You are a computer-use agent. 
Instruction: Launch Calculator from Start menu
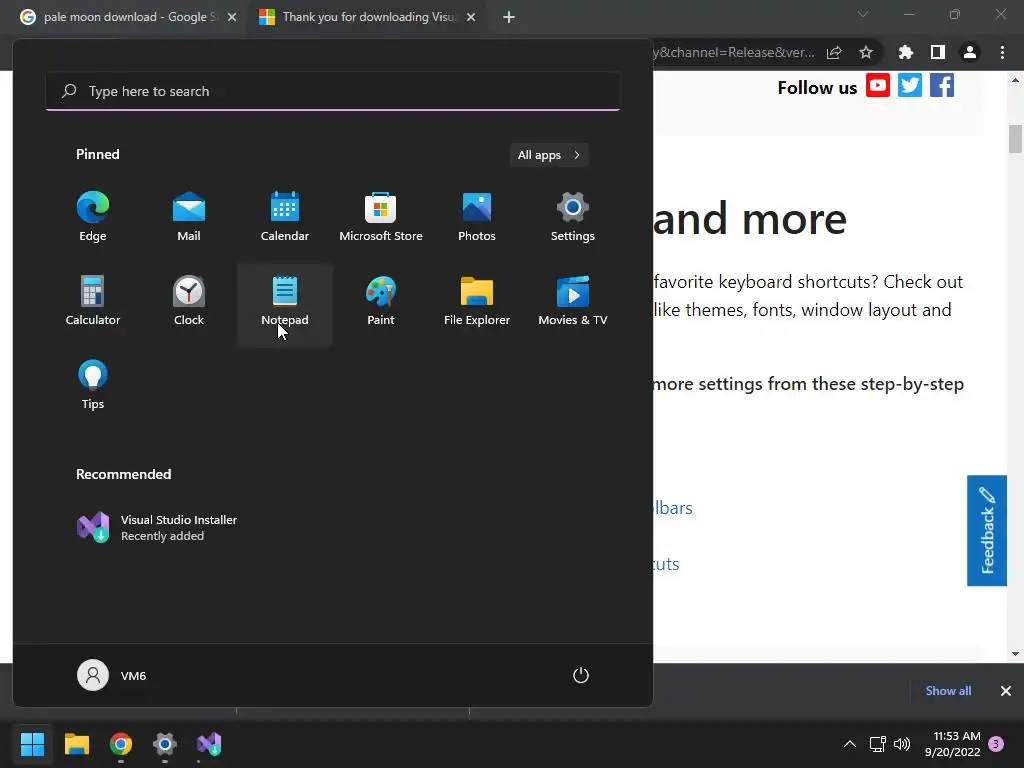click(x=93, y=301)
